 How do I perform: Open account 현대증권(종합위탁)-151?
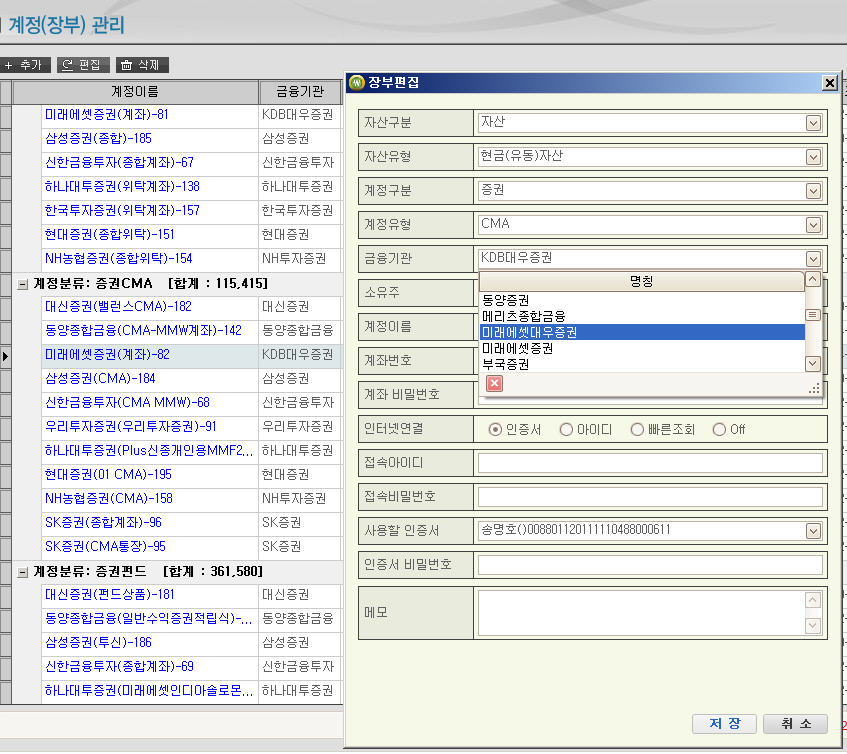pyautogui.click(x=110, y=234)
